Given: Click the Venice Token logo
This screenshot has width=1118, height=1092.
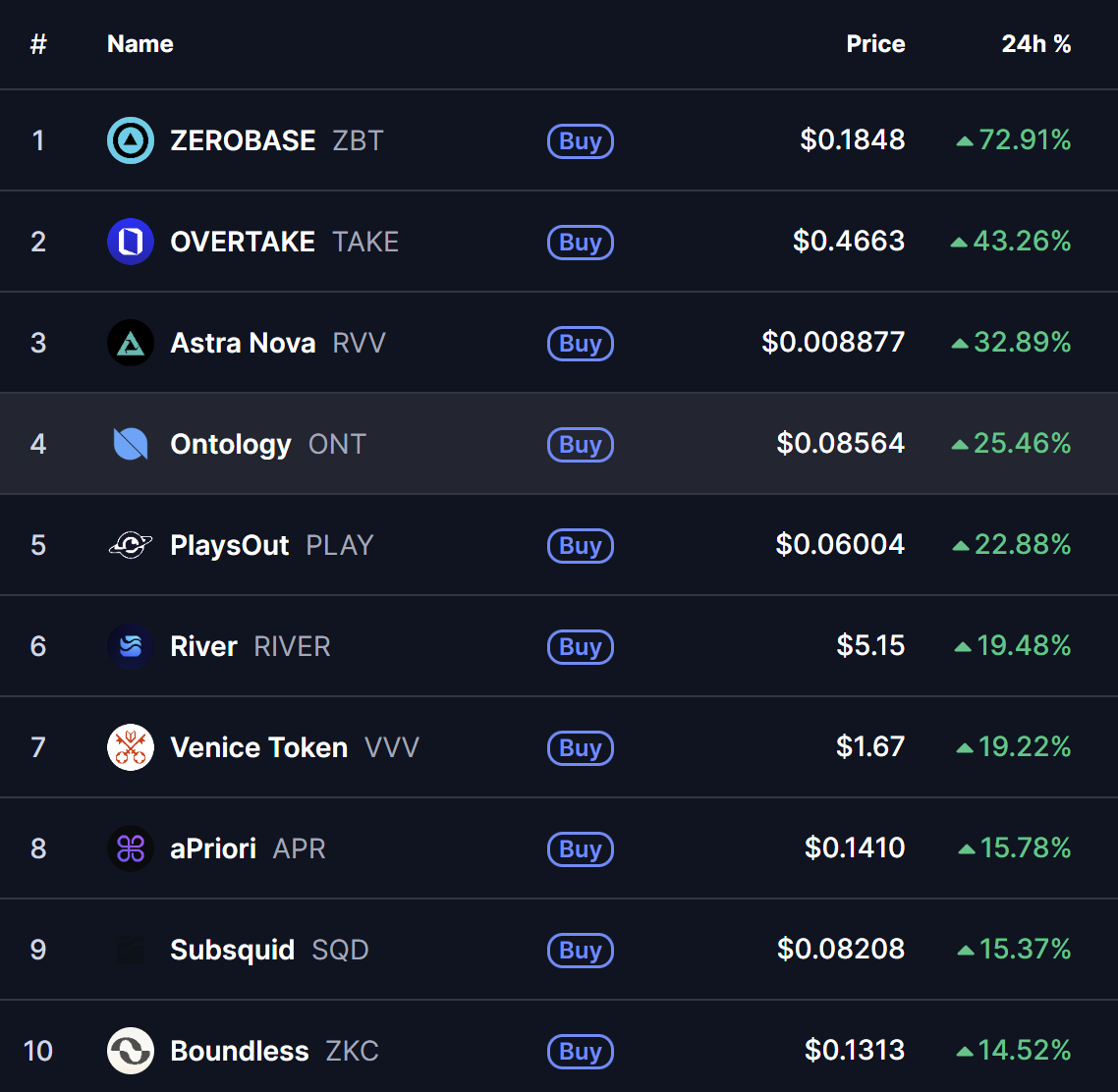Looking at the screenshot, I should pos(130,746).
